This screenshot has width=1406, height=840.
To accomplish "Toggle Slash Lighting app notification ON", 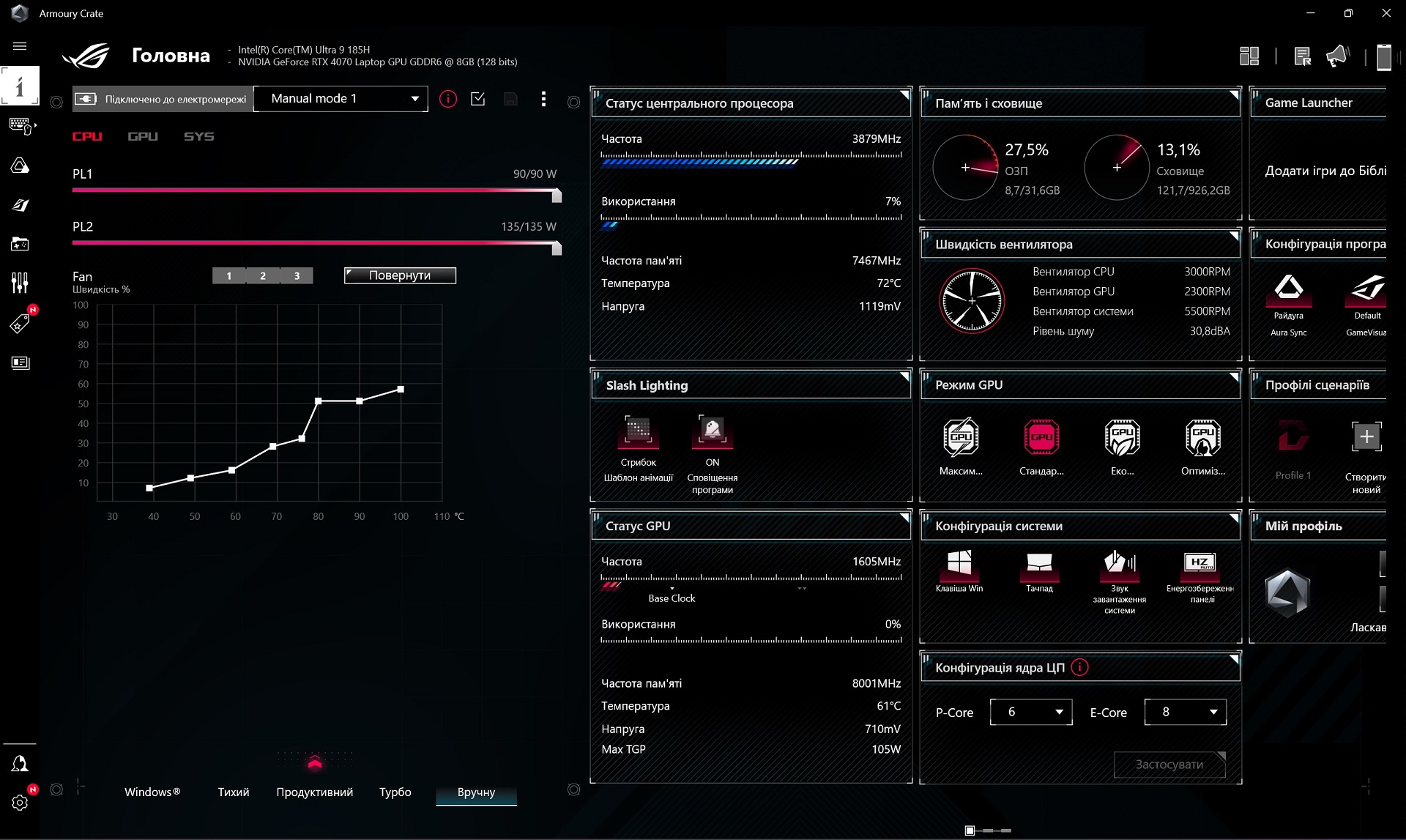I will pos(712,431).
